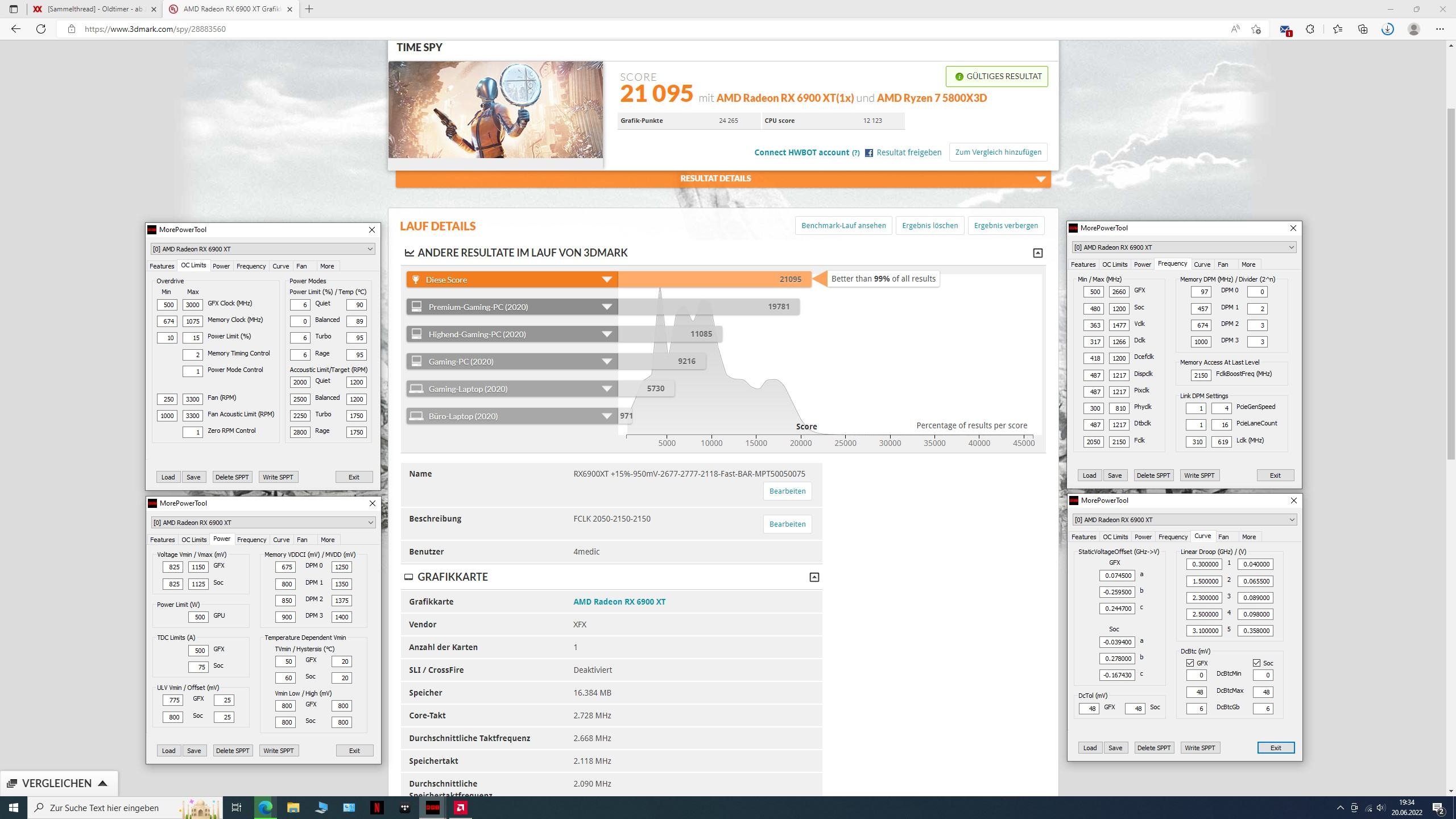
Task: Click the favorites star icon in toolbar
Action: point(1337,29)
